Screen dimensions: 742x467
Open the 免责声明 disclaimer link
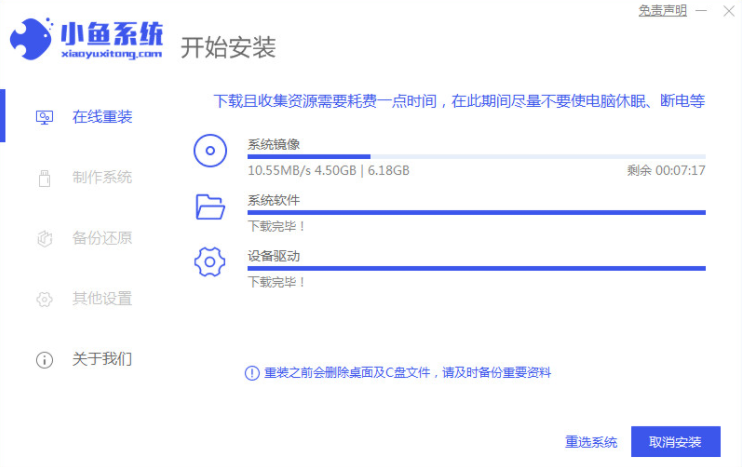(x=662, y=10)
